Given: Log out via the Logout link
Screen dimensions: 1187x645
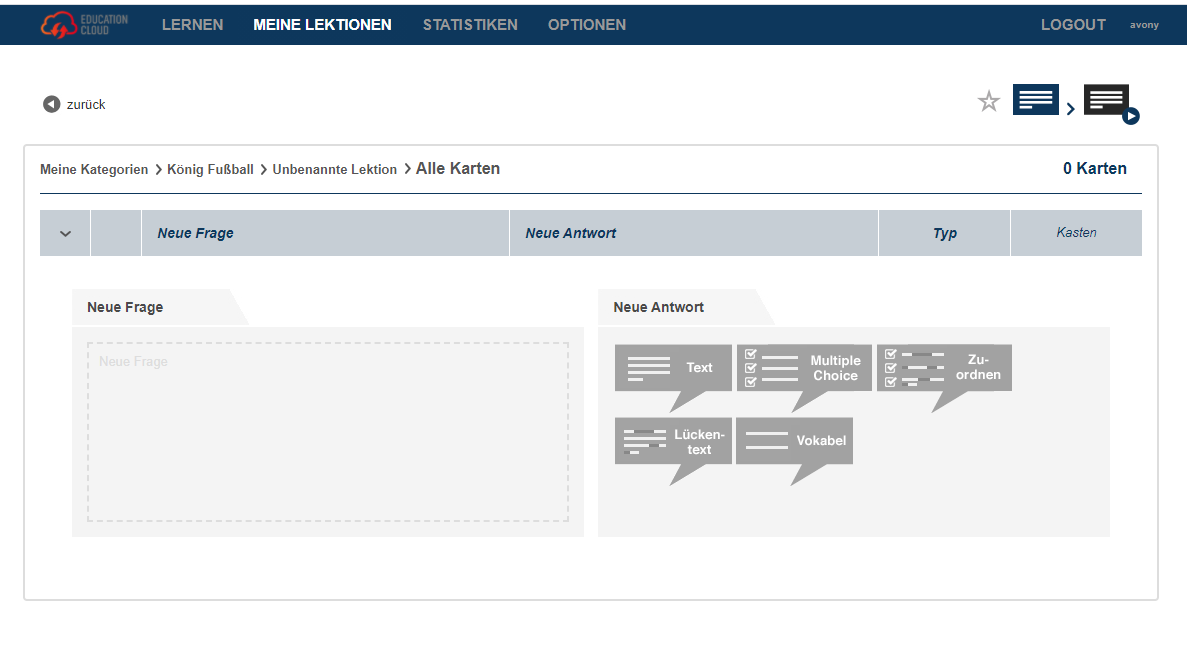Looking at the screenshot, I should [x=1073, y=25].
